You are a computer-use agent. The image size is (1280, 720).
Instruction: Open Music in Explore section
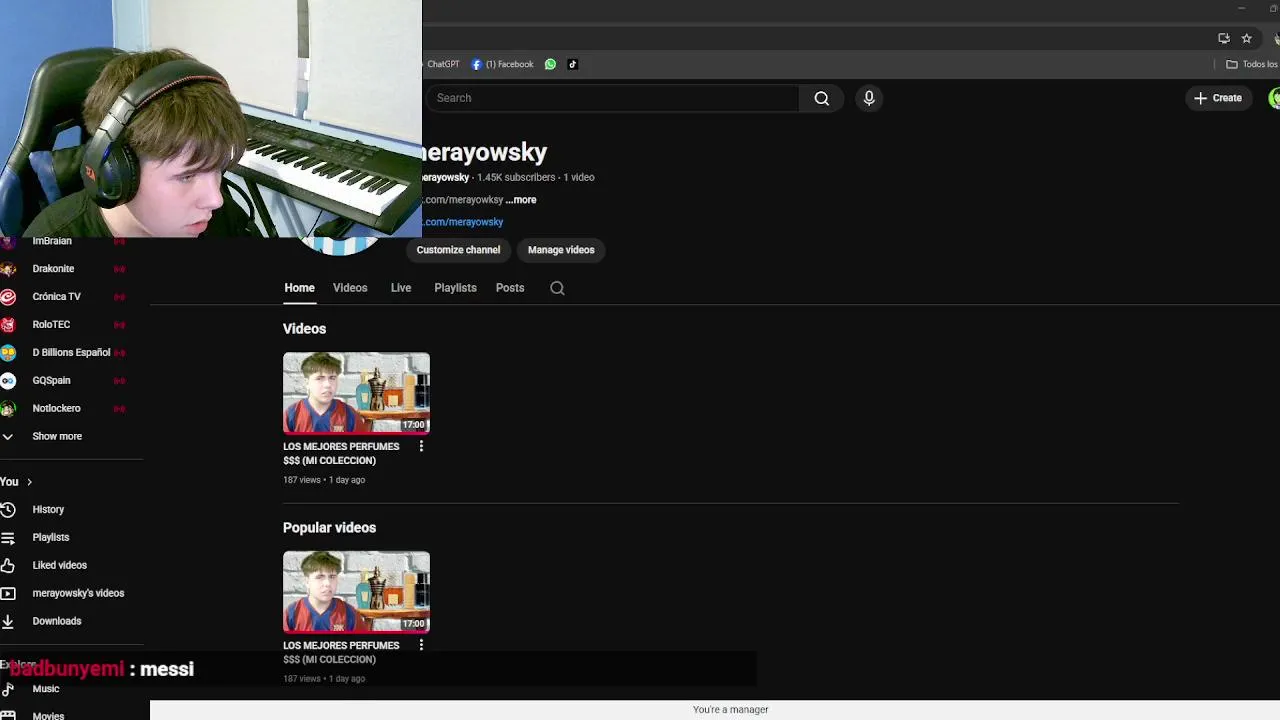[46, 689]
